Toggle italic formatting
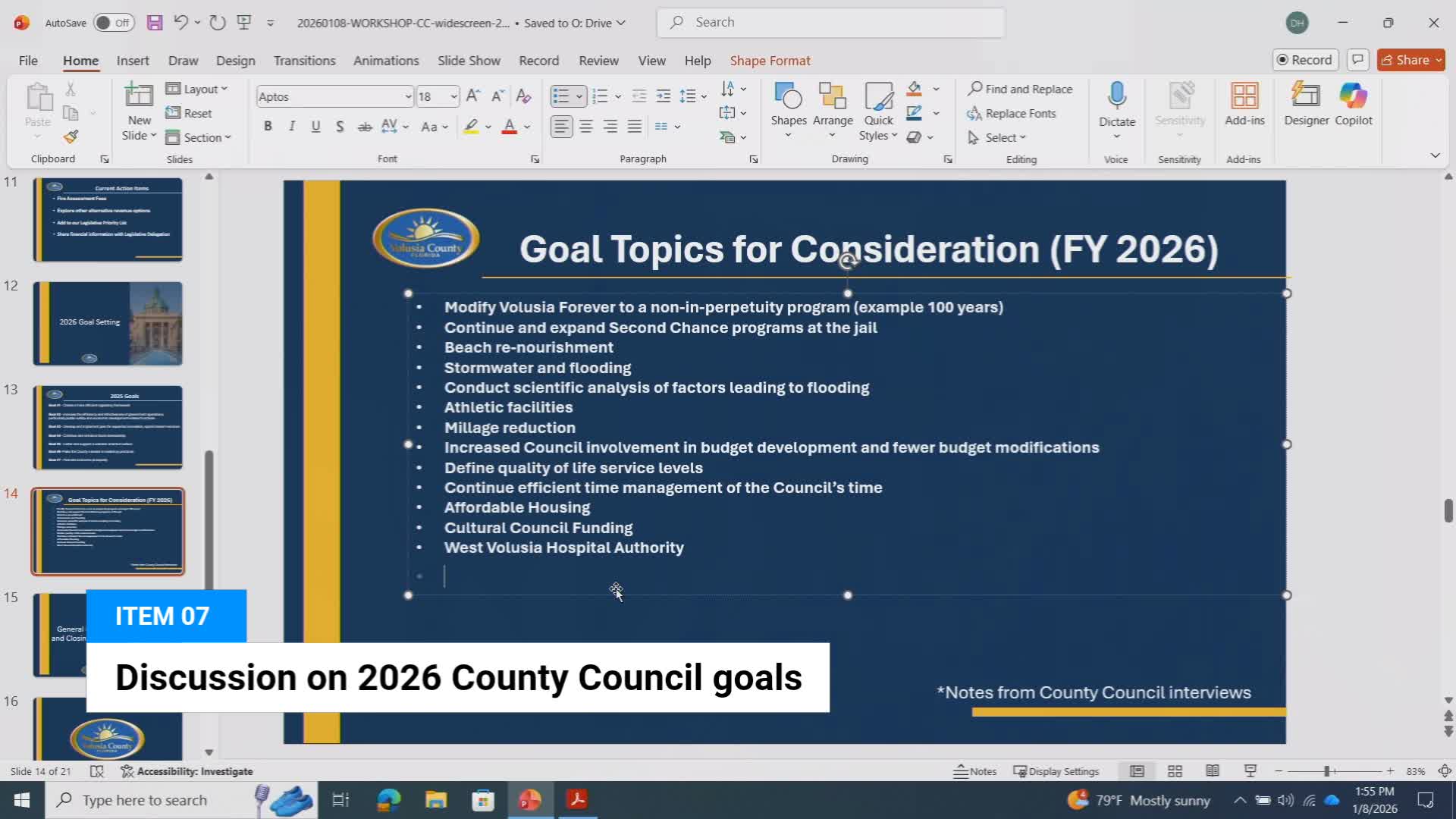 291,127
